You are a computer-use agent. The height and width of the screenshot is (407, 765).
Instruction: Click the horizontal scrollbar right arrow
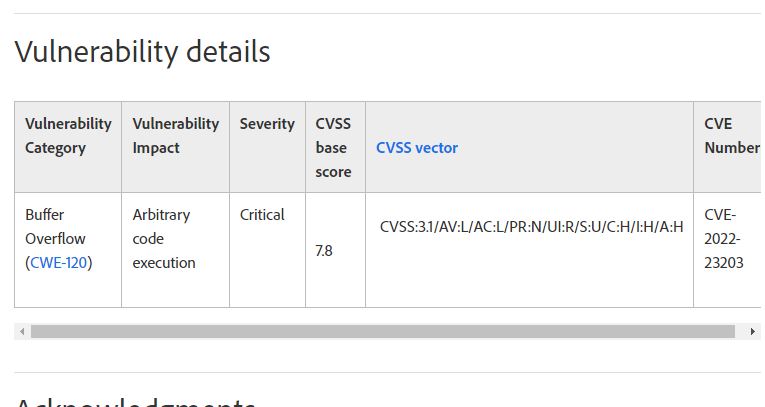click(753, 331)
